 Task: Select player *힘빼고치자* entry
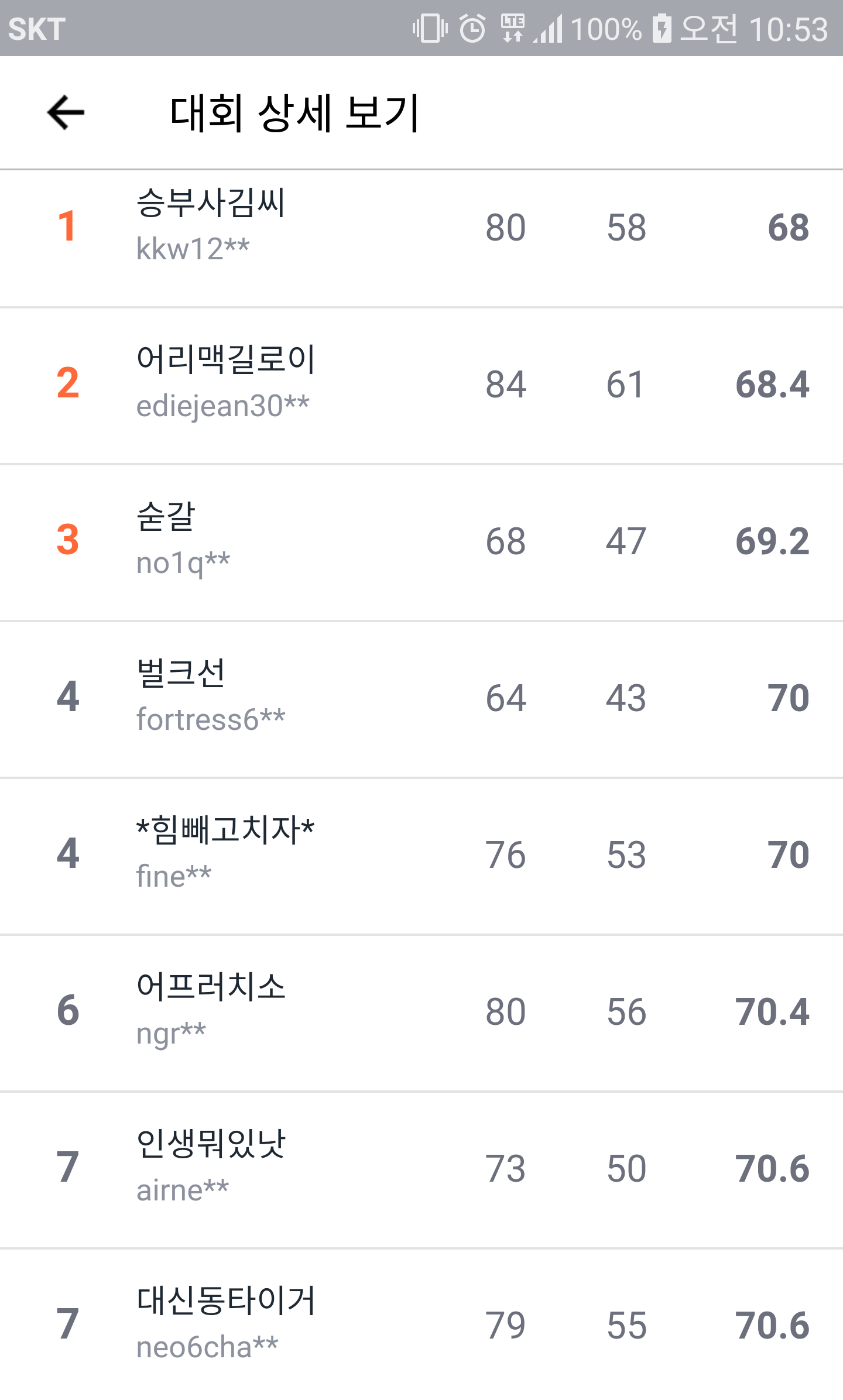225,830
